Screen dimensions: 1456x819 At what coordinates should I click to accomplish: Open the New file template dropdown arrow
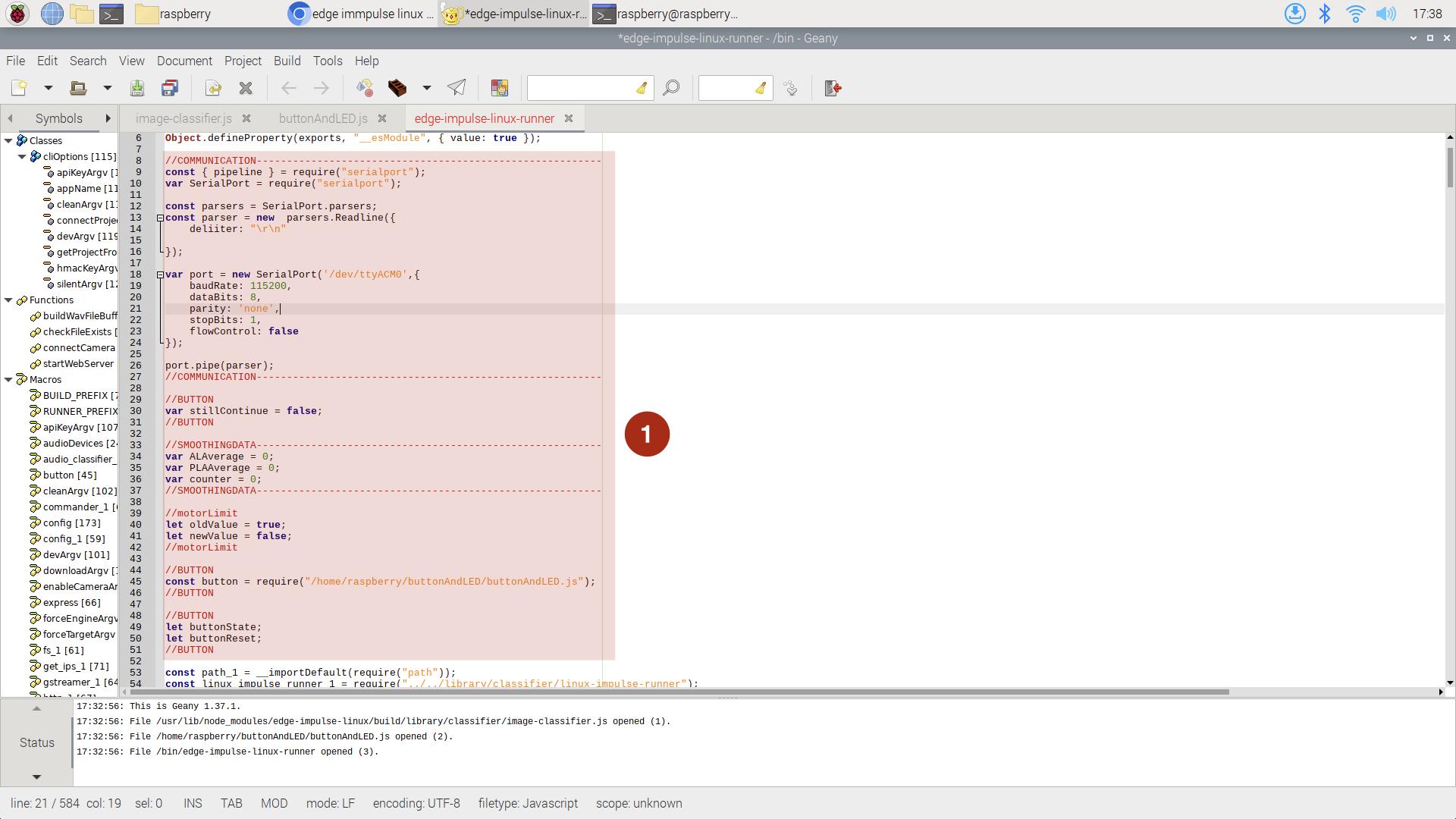tap(48, 88)
